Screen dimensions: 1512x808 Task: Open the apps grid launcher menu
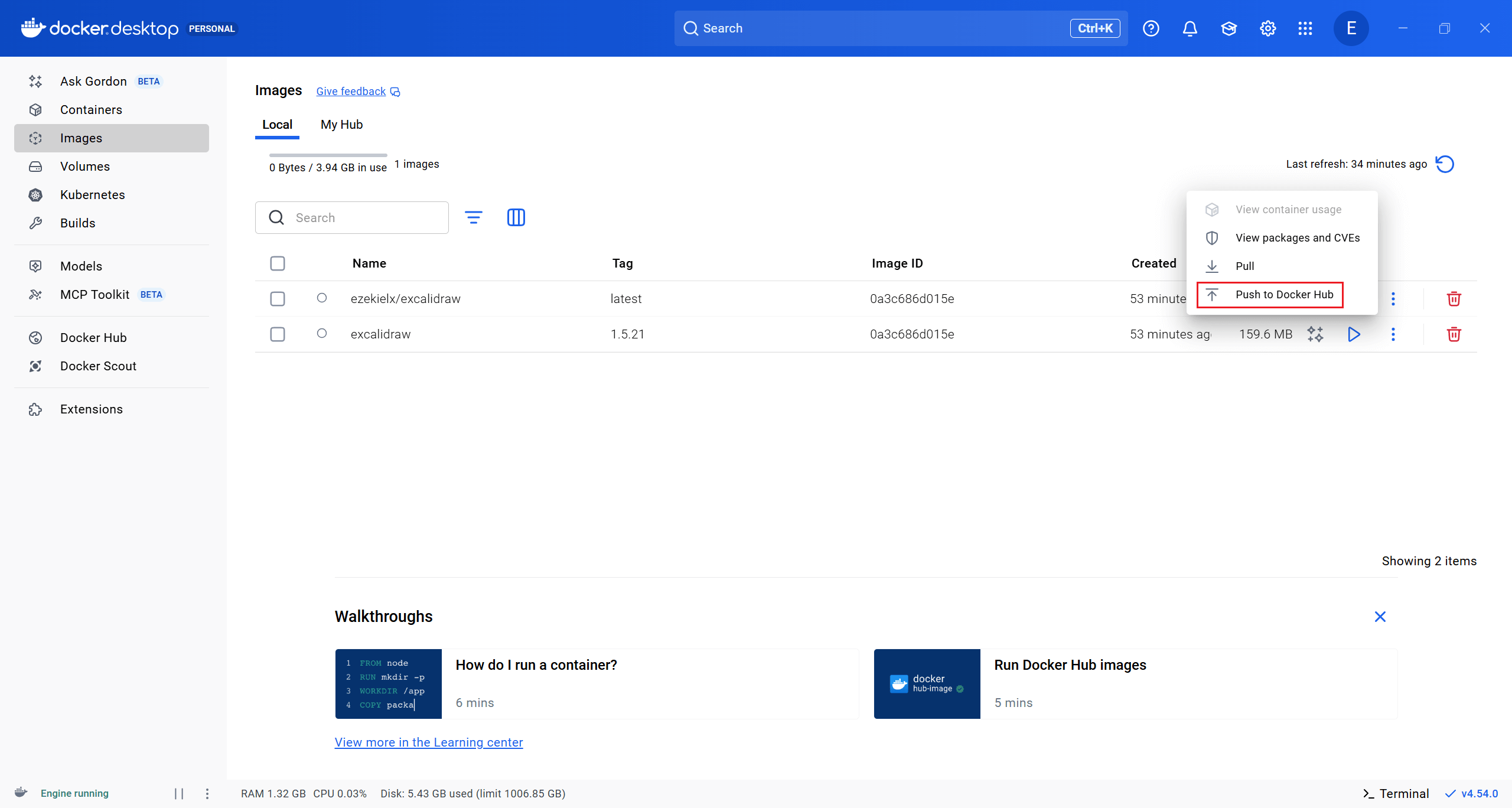[x=1305, y=28]
